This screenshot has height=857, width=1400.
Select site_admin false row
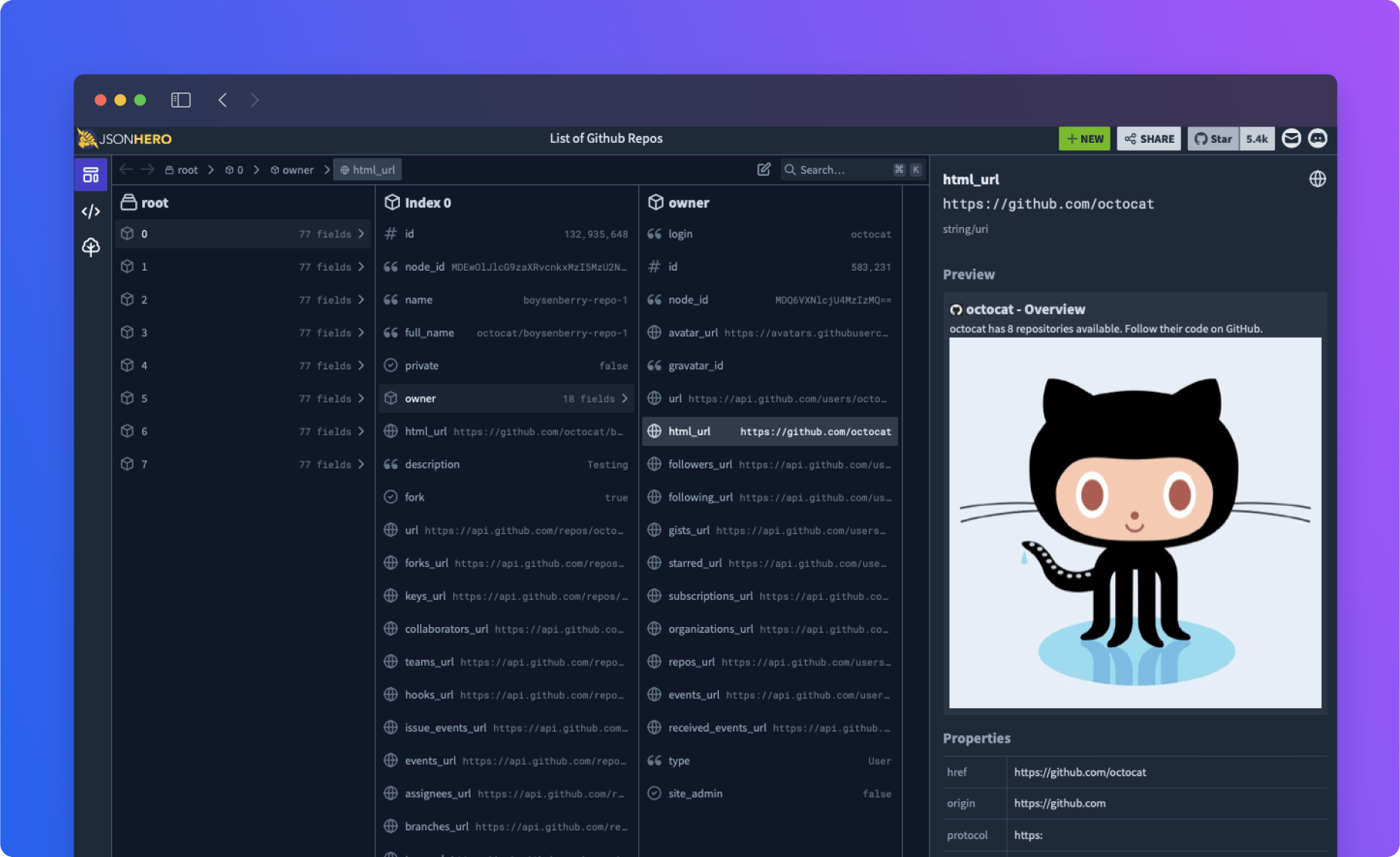click(x=770, y=794)
